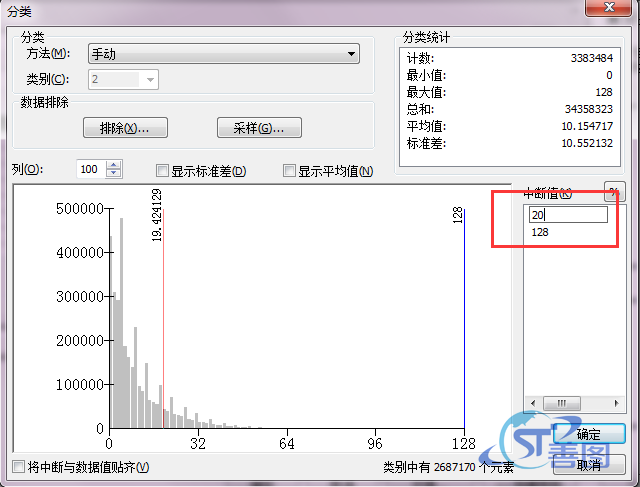Click the break value field containing 20
This screenshot has height=487, width=640.
pyautogui.click(x=568, y=215)
